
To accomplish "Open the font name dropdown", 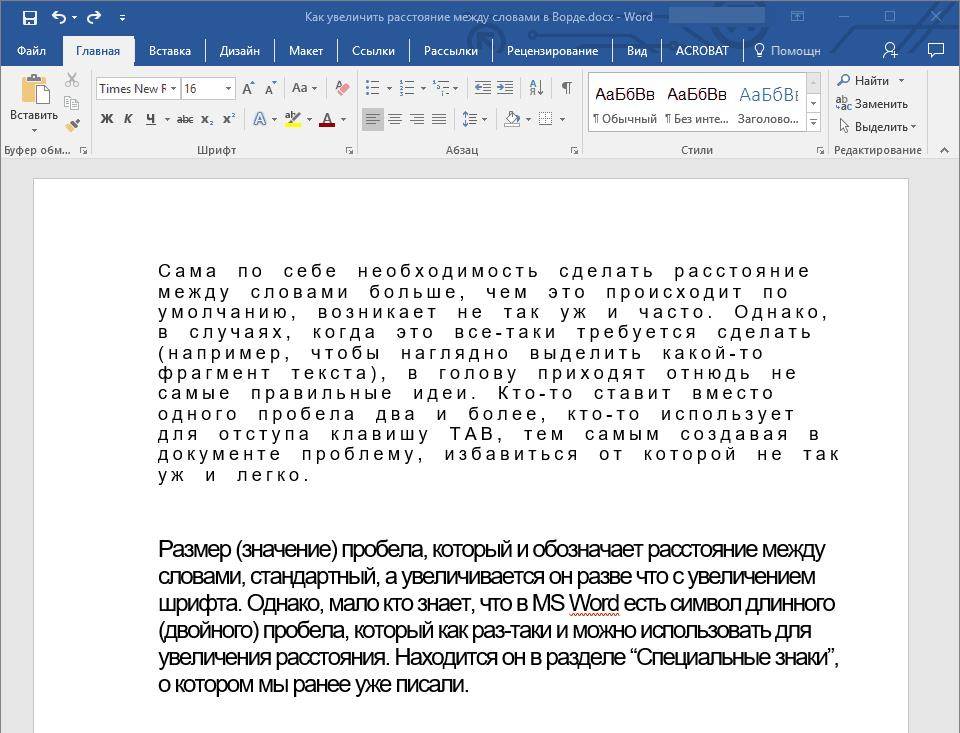I will click(x=173, y=88).
